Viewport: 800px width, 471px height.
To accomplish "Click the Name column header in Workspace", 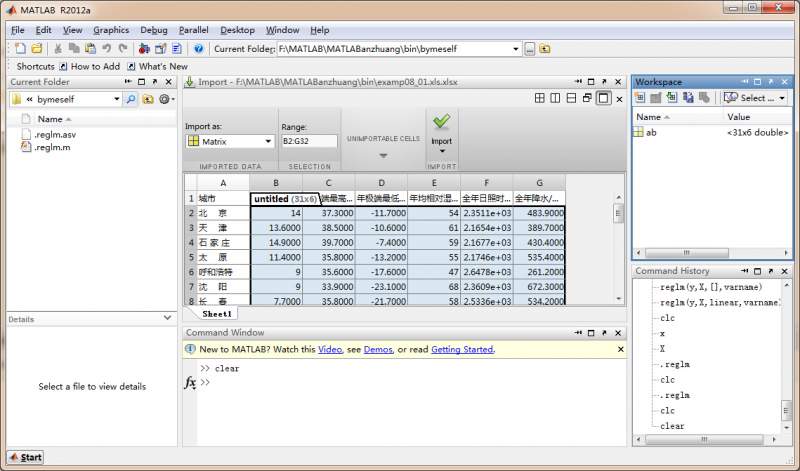I will (x=678, y=117).
